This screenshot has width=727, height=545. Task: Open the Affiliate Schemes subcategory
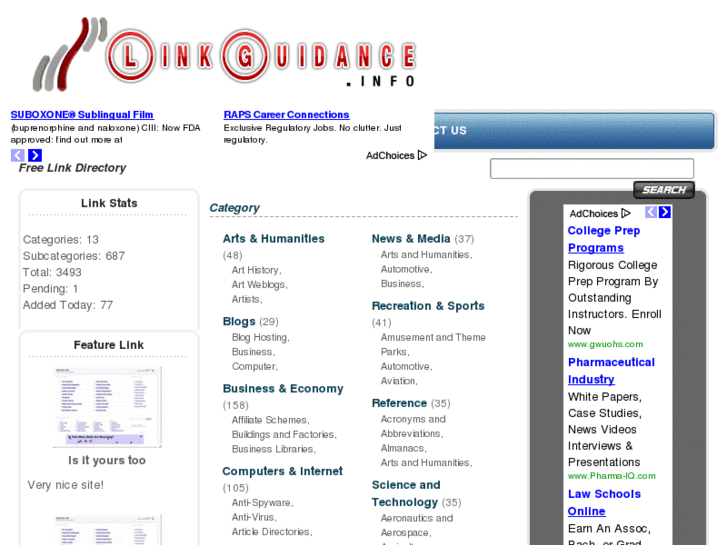270,420
